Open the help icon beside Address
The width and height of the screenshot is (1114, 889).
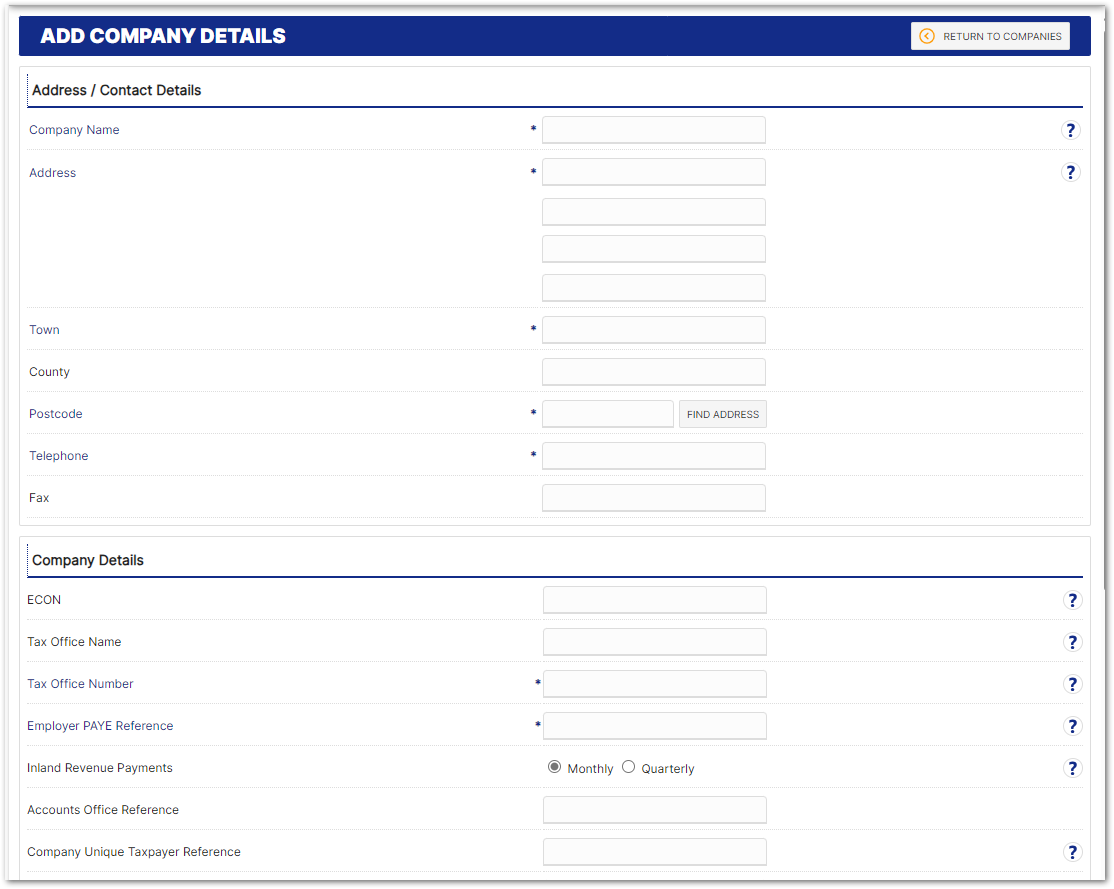(x=1070, y=172)
